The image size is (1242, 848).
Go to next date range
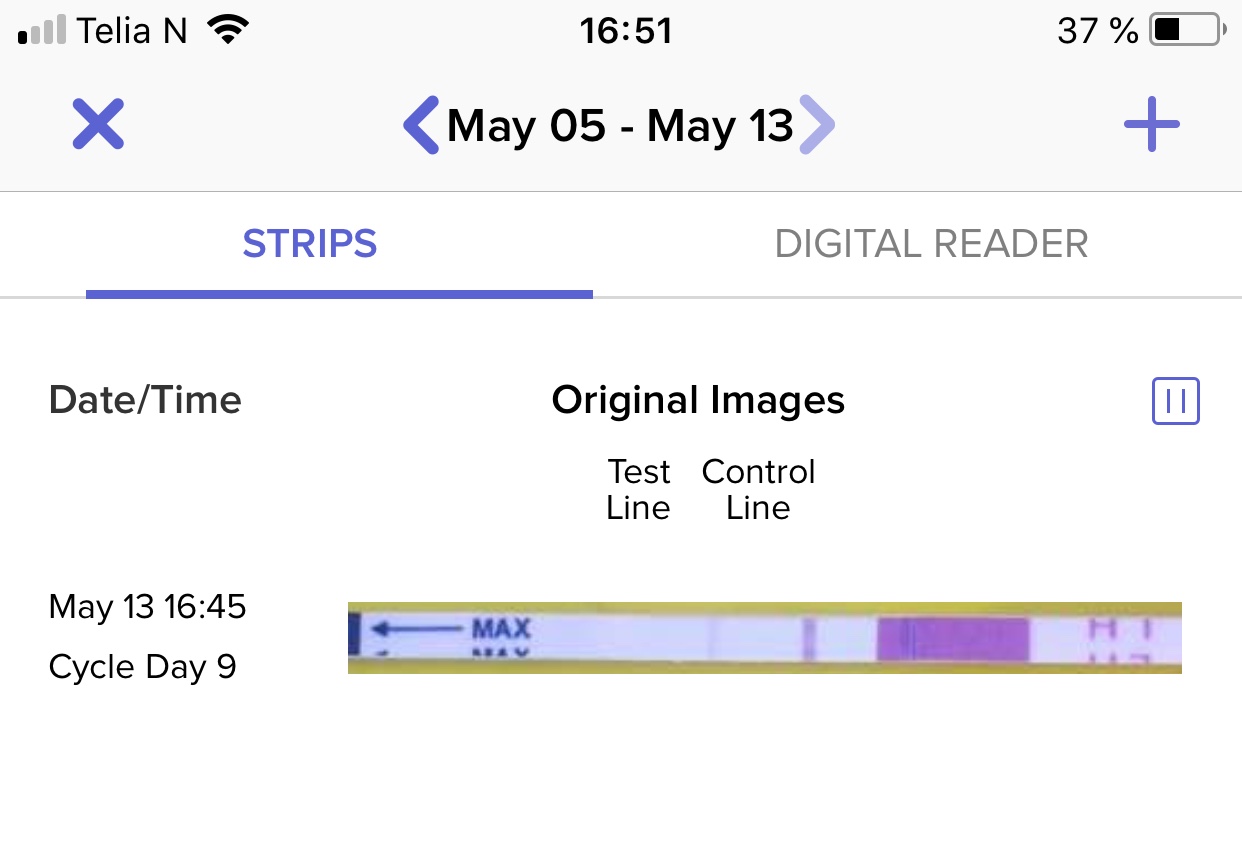click(x=816, y=125)
